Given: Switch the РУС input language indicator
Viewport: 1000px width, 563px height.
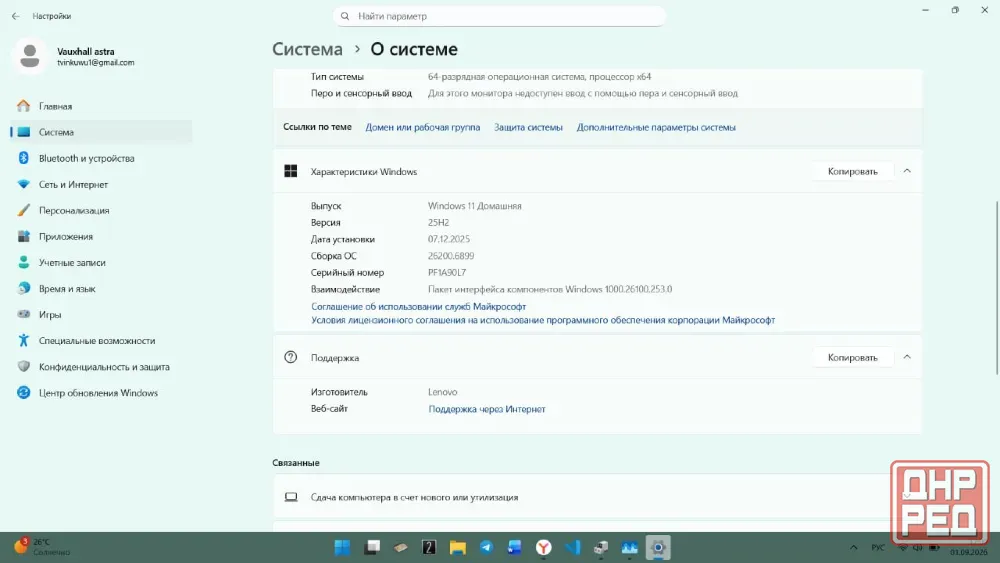Looking at the screenshot, I should (x=878, y=547).
